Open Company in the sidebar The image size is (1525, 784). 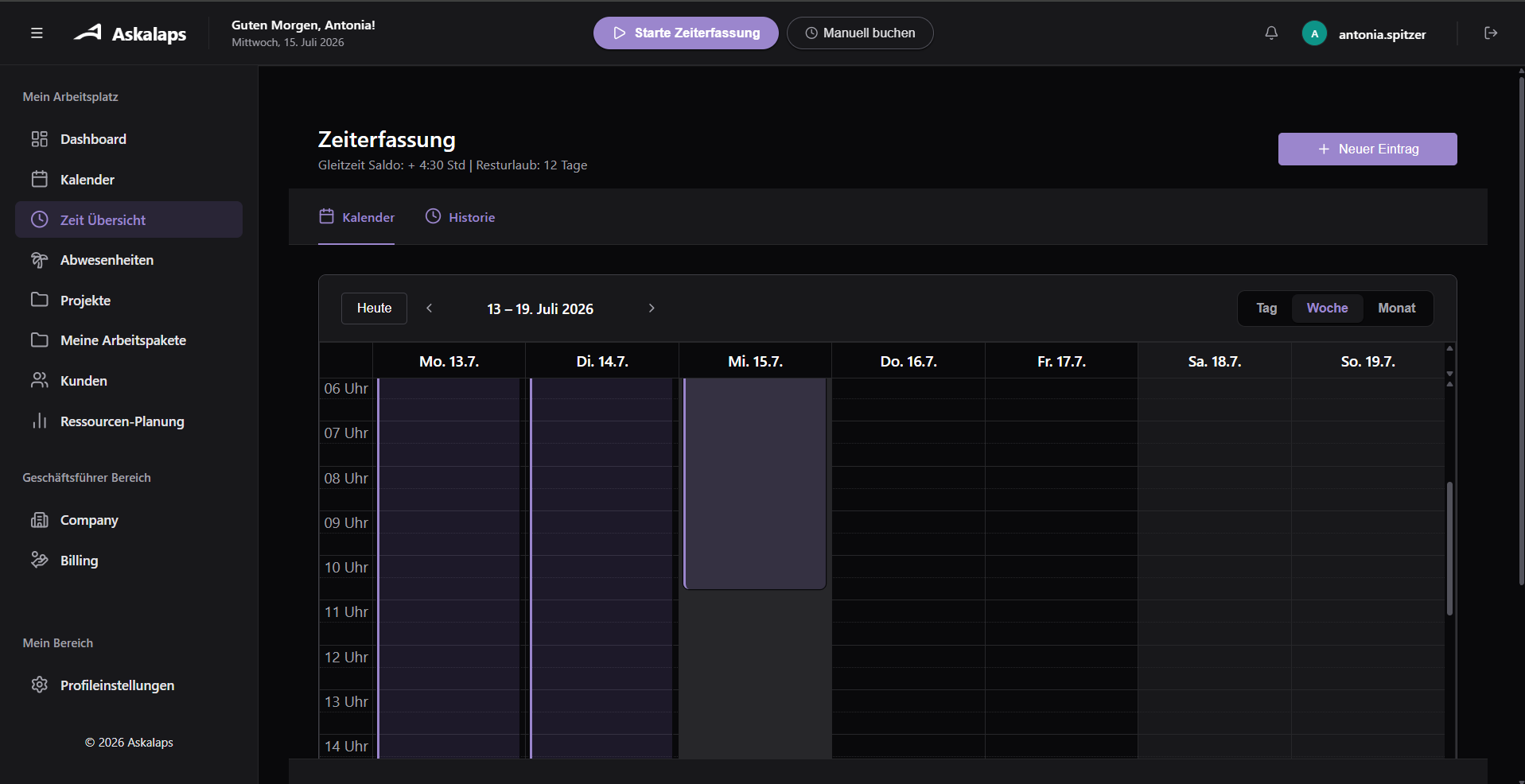[x=129, y=520]
